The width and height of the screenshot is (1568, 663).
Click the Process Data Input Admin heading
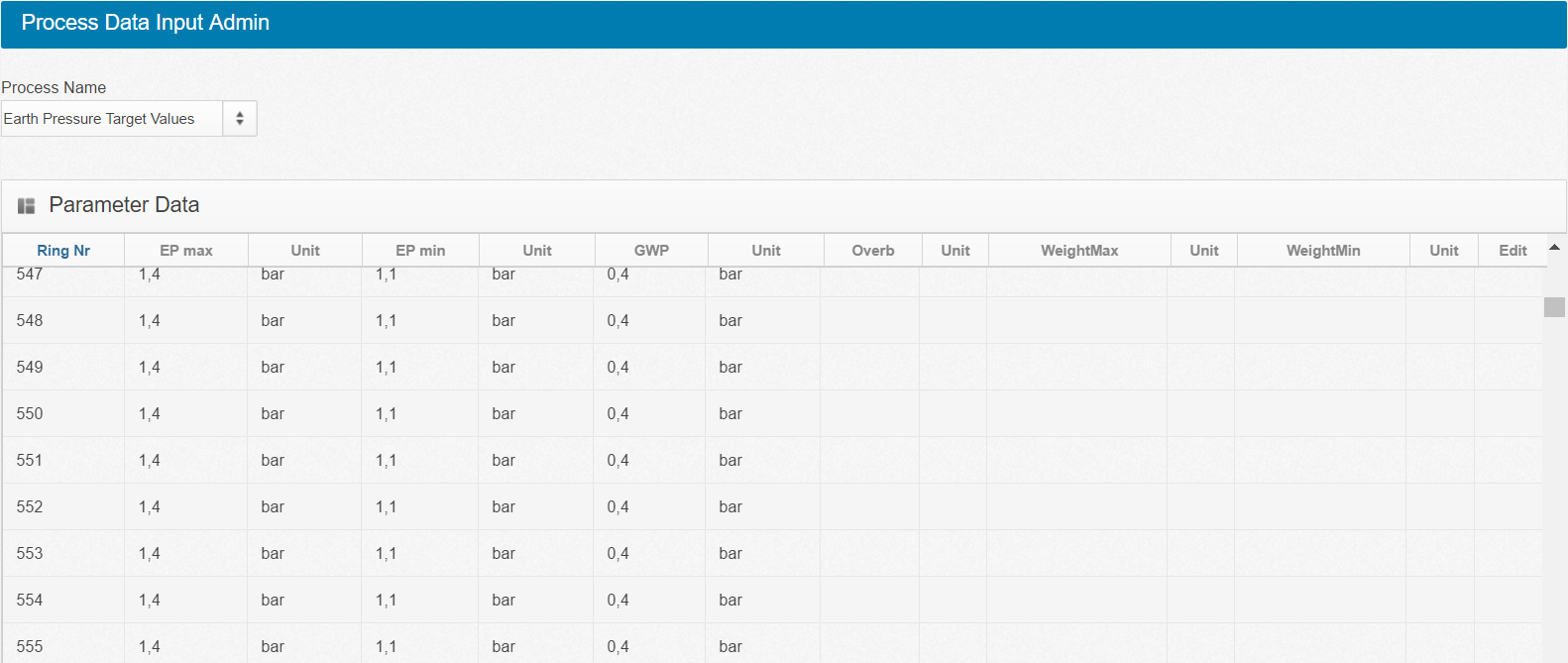click(146, 23)
